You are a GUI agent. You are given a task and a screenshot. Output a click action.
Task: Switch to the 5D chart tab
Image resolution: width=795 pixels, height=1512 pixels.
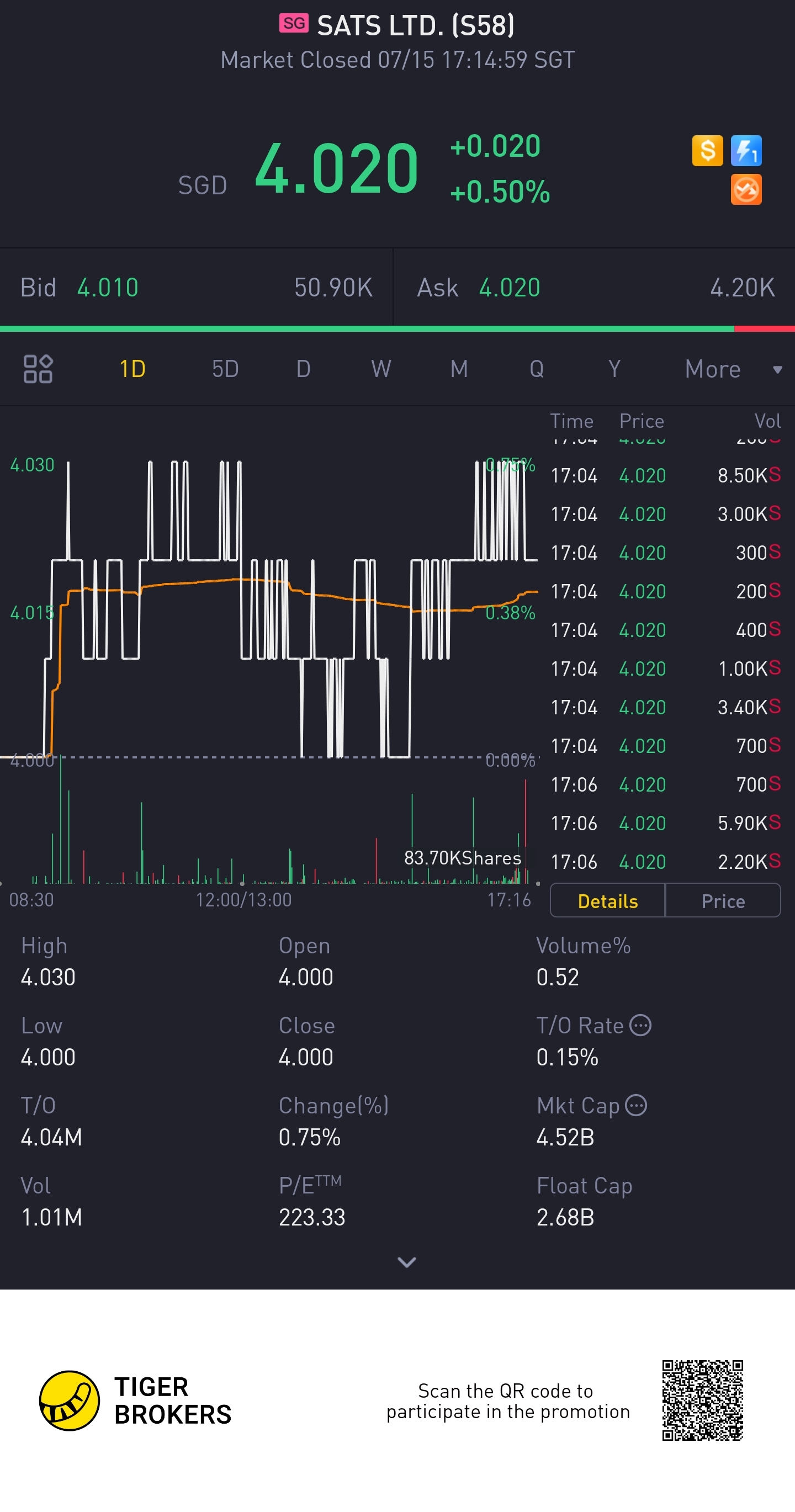(x=225, y=369)
